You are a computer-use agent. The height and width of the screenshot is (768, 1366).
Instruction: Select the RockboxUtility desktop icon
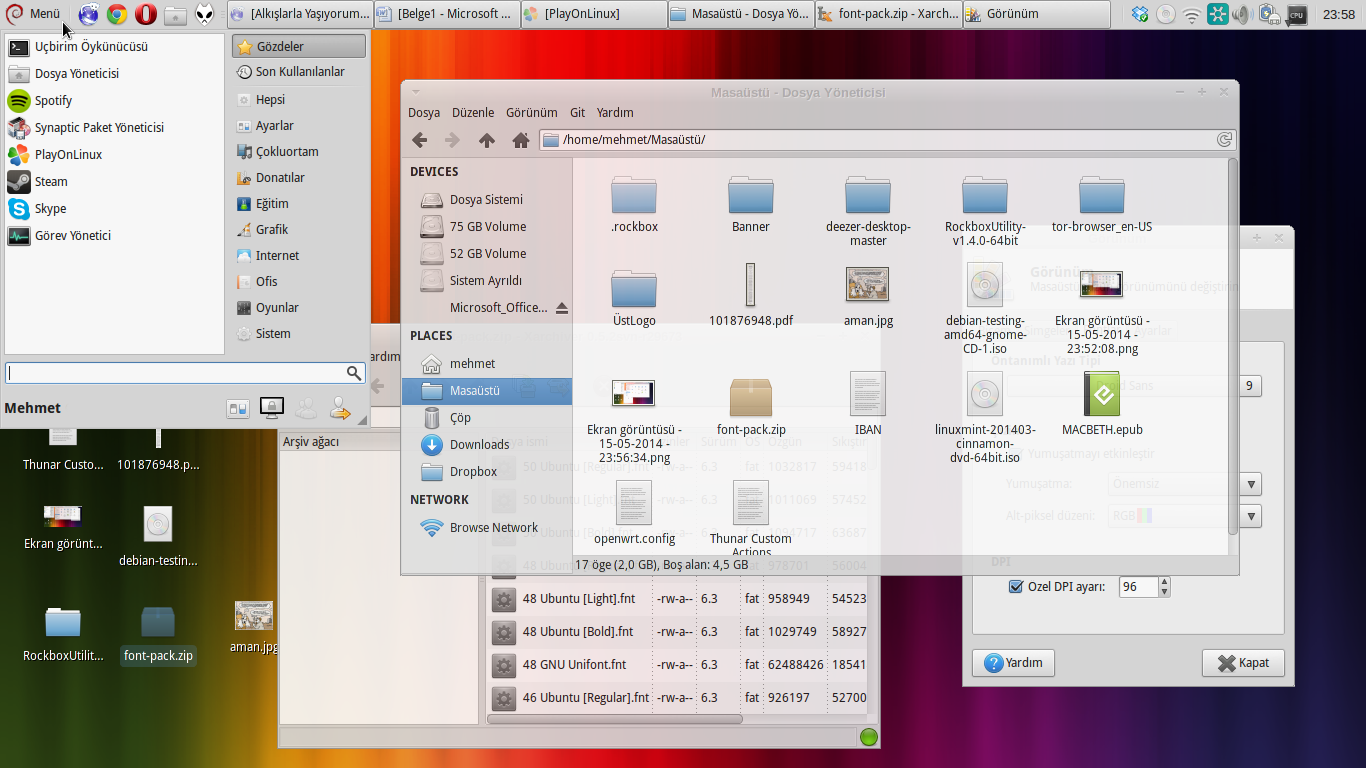[63, 633]
